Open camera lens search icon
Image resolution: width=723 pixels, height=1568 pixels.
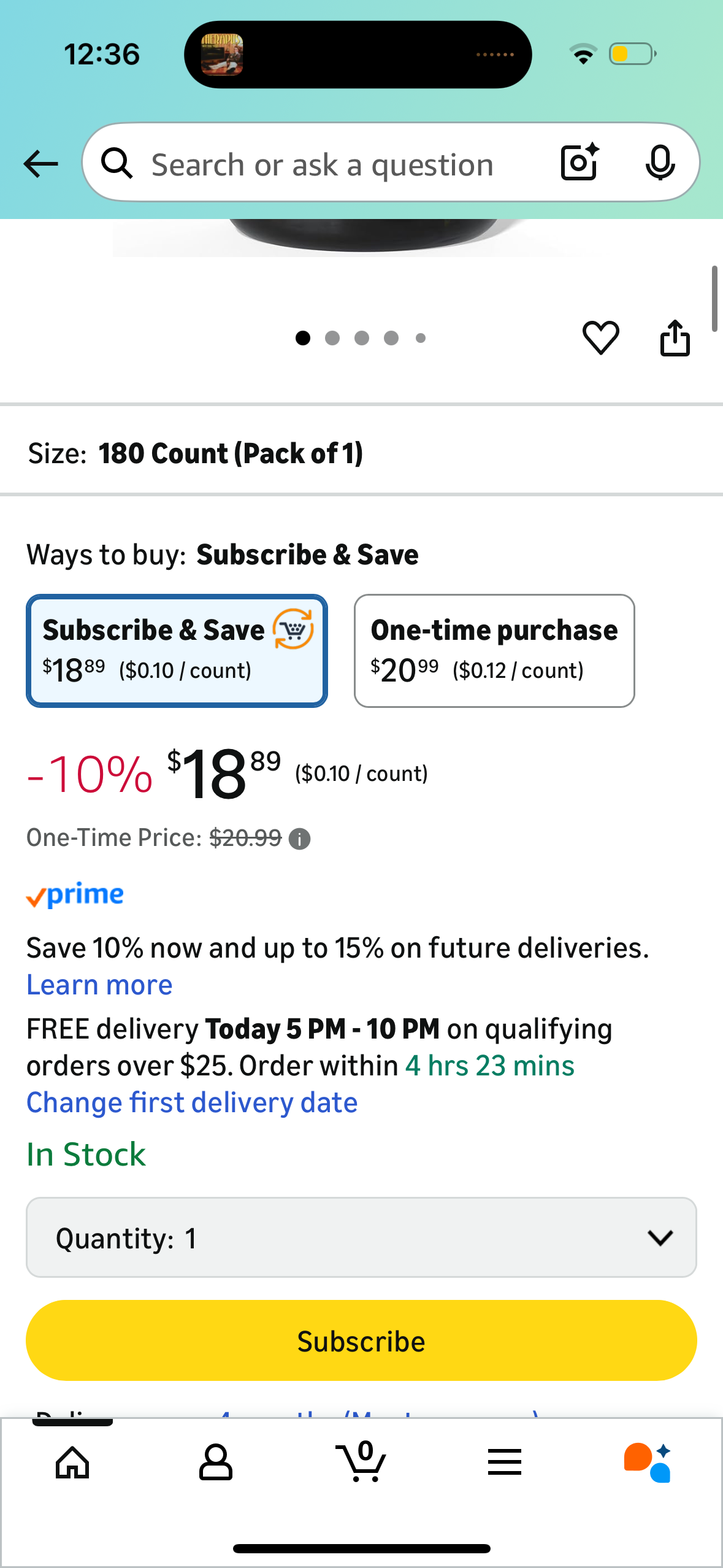coord(579,163)
